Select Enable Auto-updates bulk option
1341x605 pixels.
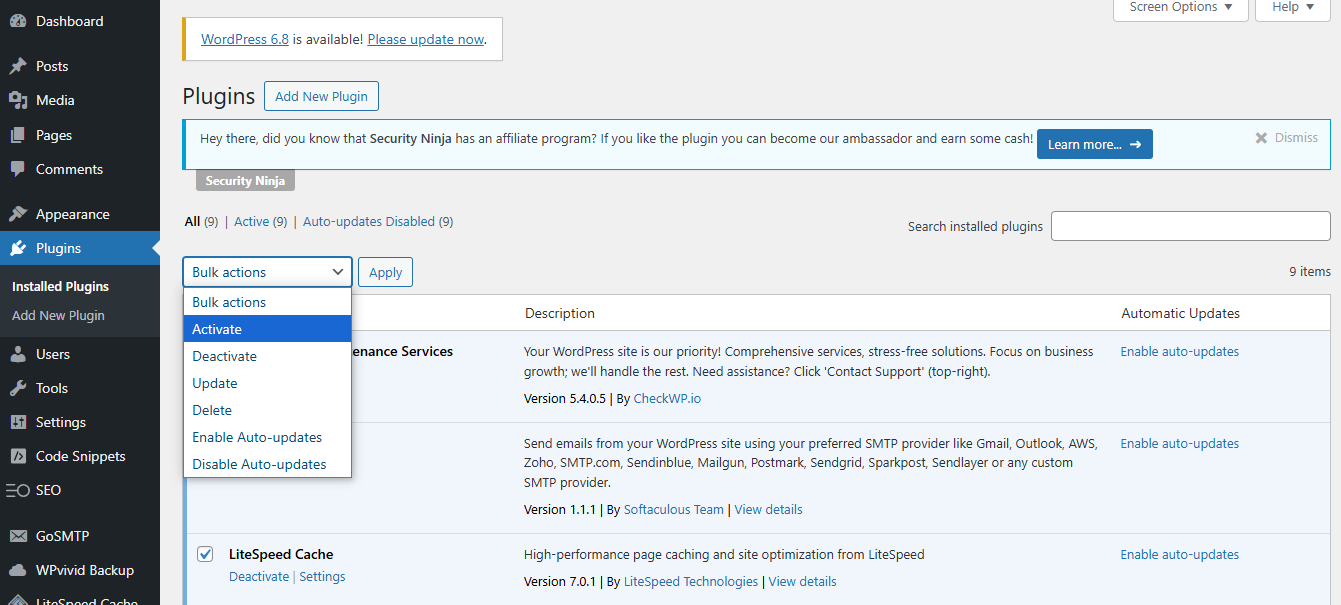(257, 437)
